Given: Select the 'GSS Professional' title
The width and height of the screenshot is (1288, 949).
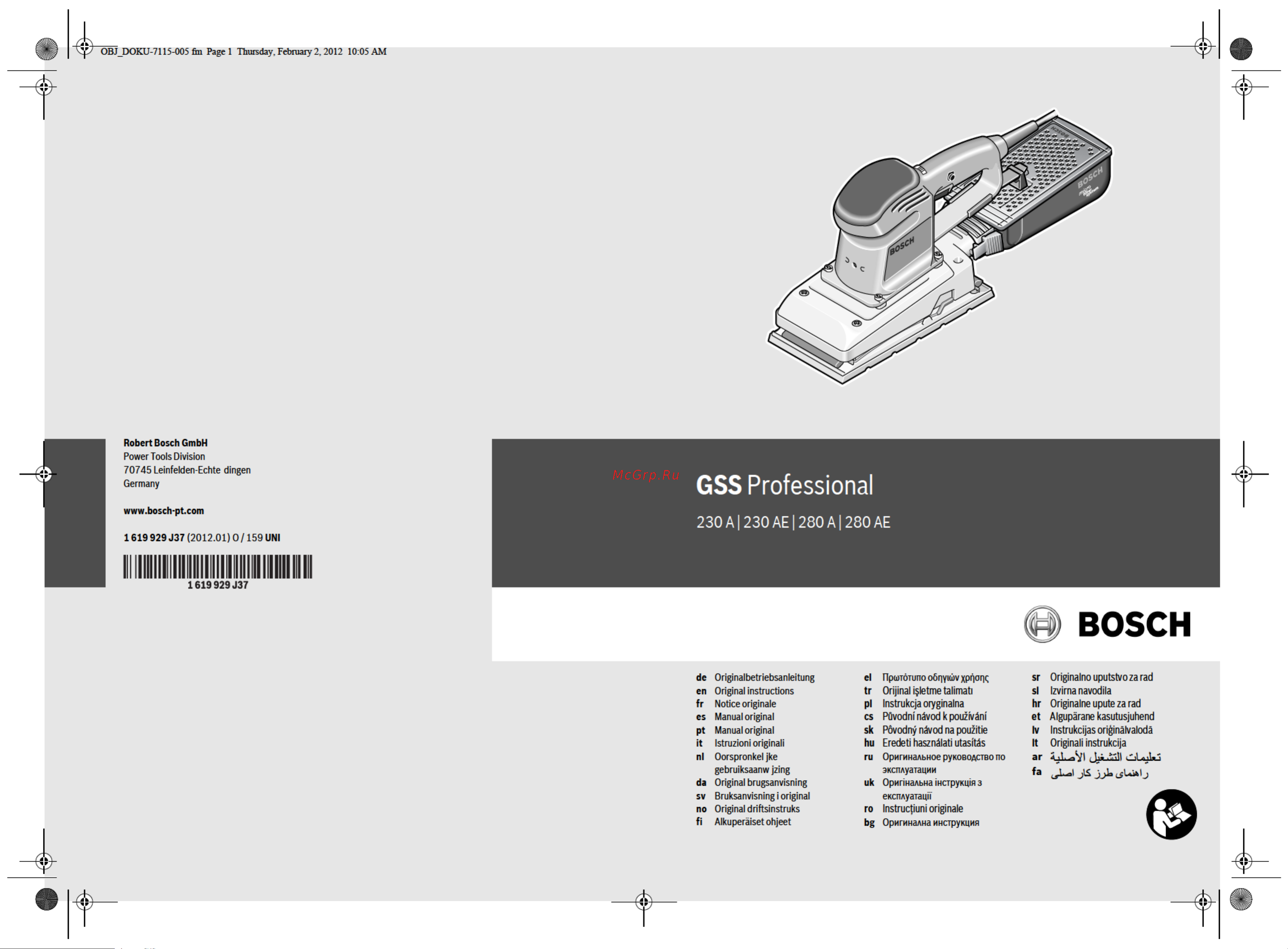Looking at the screenshot, I should [x=784, y=485].
